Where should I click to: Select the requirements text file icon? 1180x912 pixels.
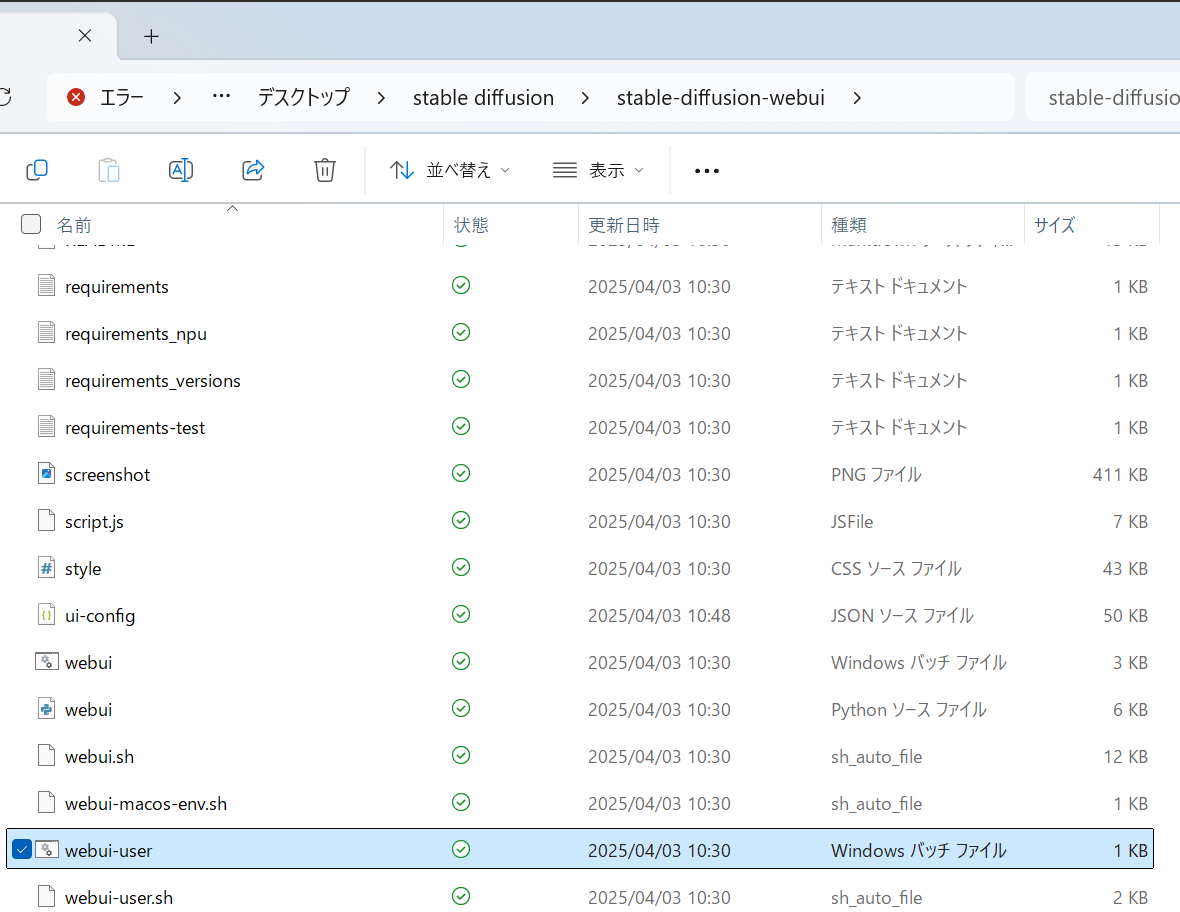tap(47, 285)
